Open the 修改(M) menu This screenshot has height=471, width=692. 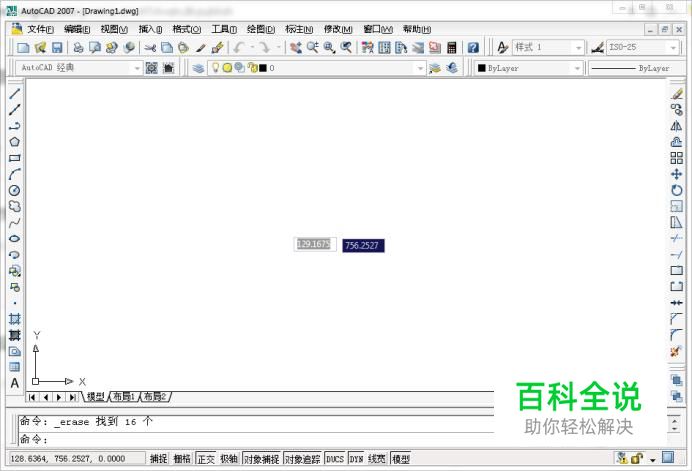[x=338, y=29]
